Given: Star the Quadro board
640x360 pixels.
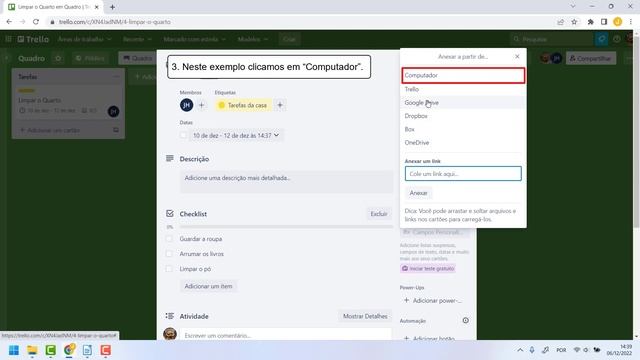Looking at the screenshot, I should [58, 58].
